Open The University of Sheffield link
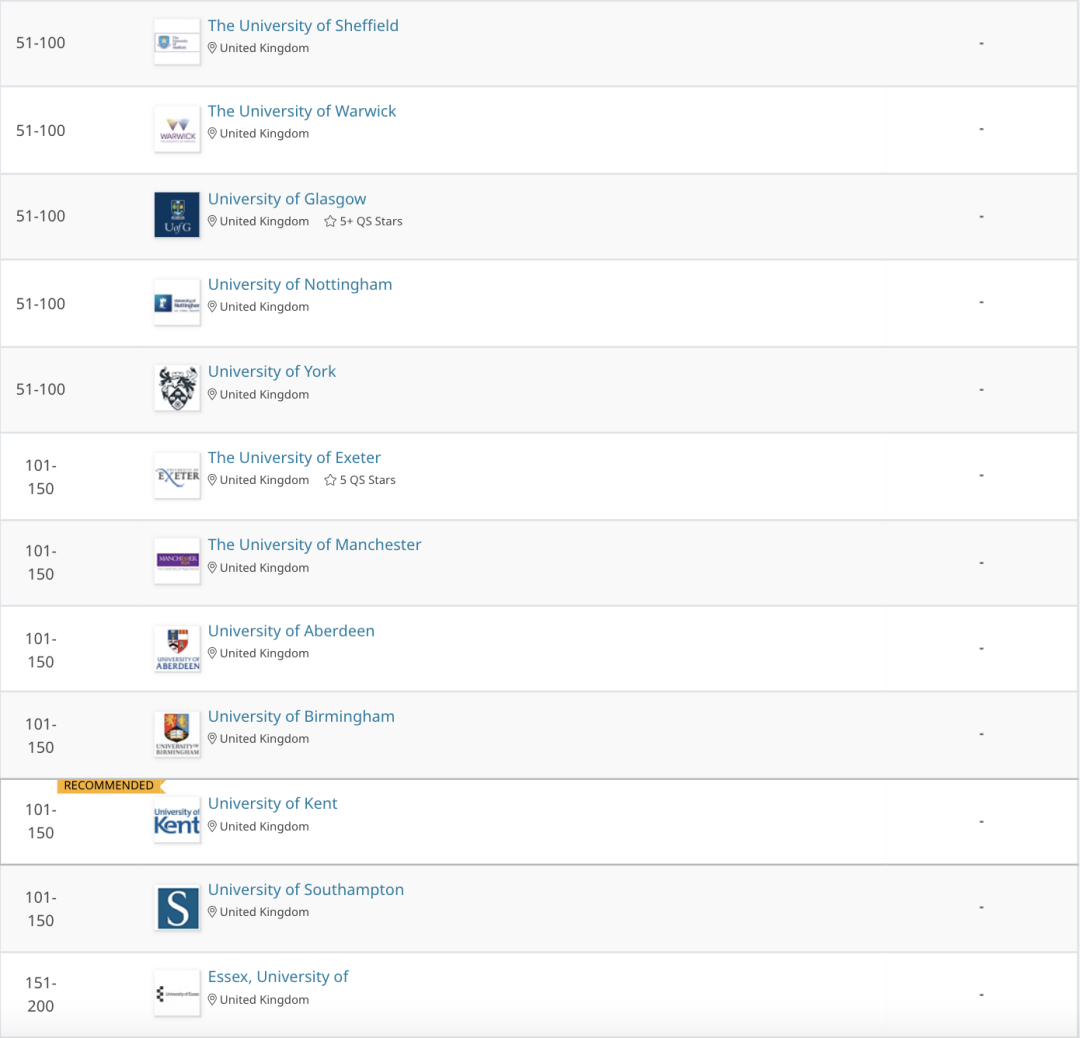 (x=303, y=25)
